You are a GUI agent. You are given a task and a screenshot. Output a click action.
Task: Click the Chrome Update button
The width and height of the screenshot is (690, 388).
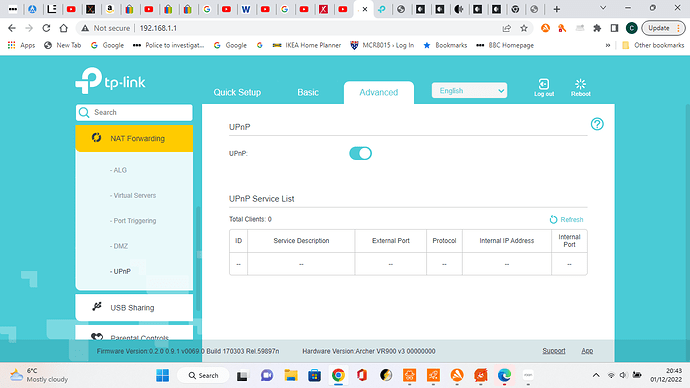click(664, 28)
